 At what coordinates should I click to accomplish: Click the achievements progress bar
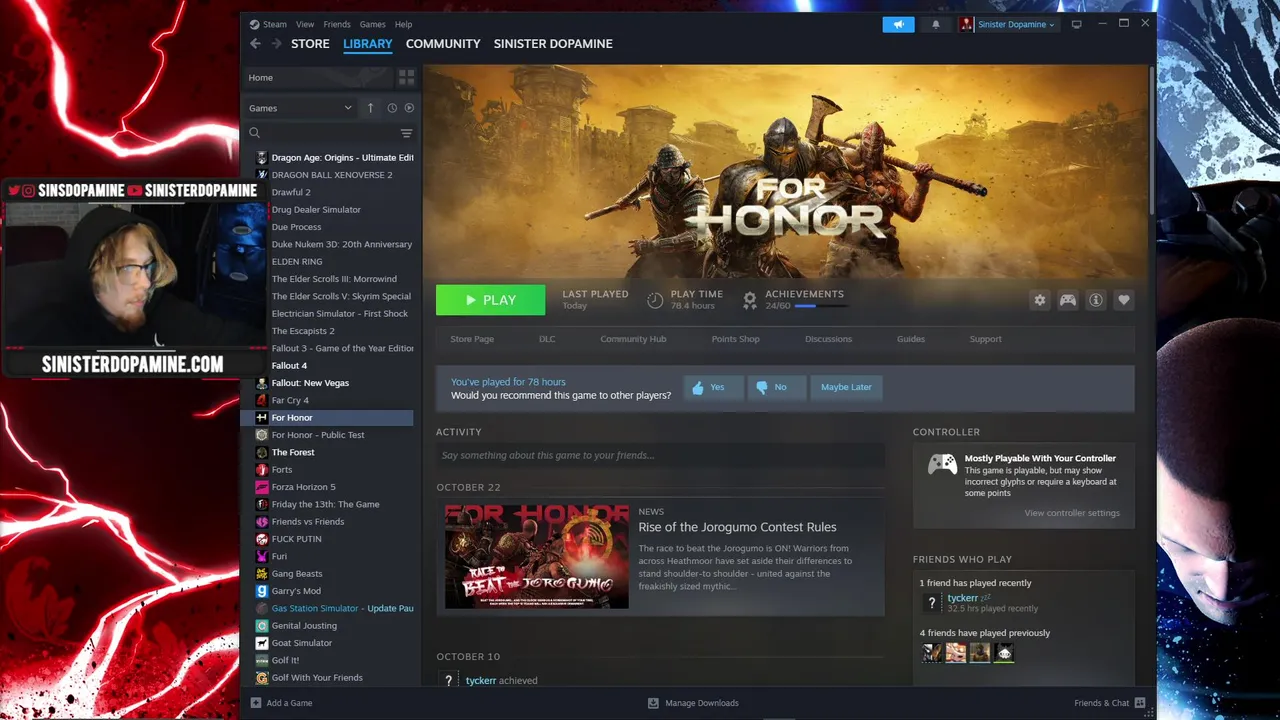821,306
